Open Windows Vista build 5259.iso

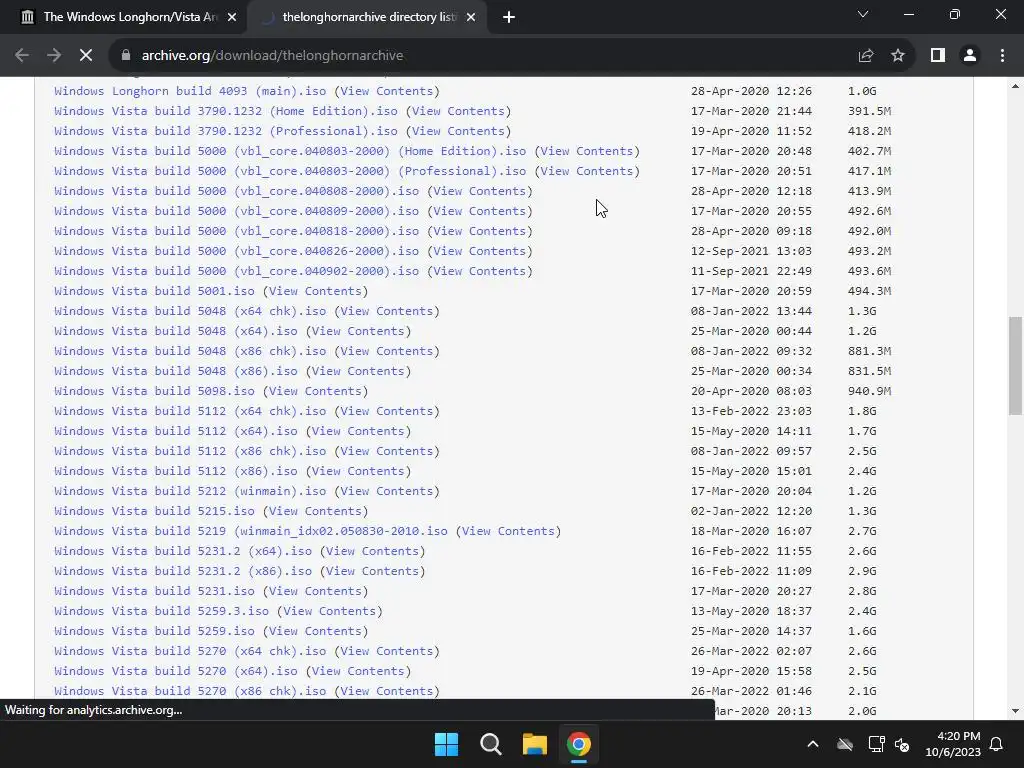click(x=154, y=631)
